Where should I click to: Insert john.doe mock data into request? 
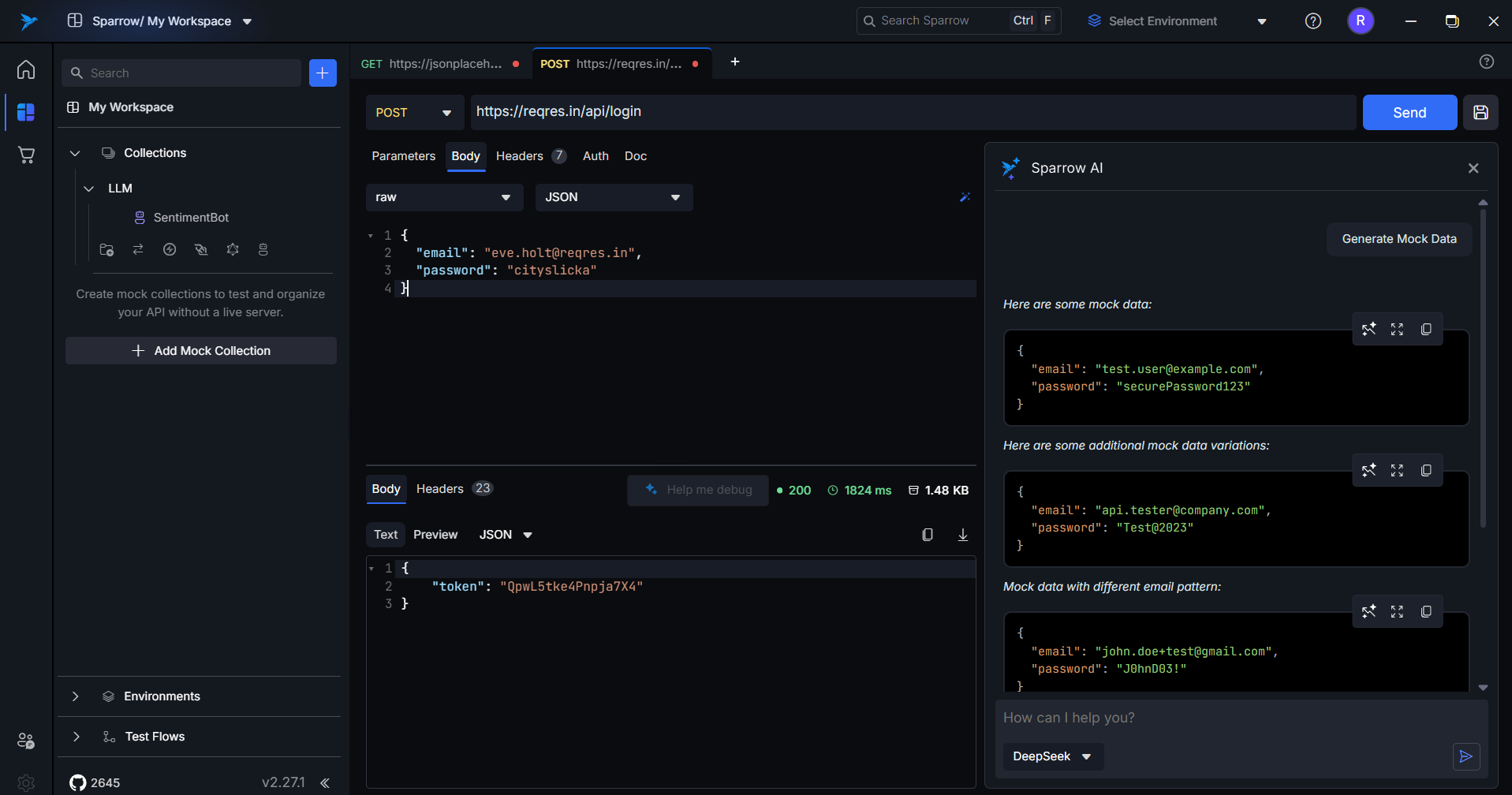click(x=1368, y=611)
